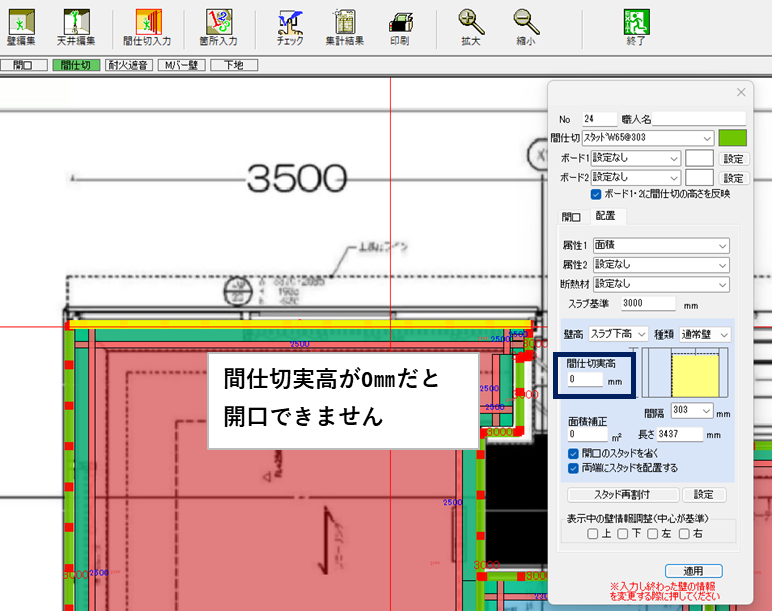
Task: Switch to the 耐火遮音 mode tab
Action: point(129,65)
